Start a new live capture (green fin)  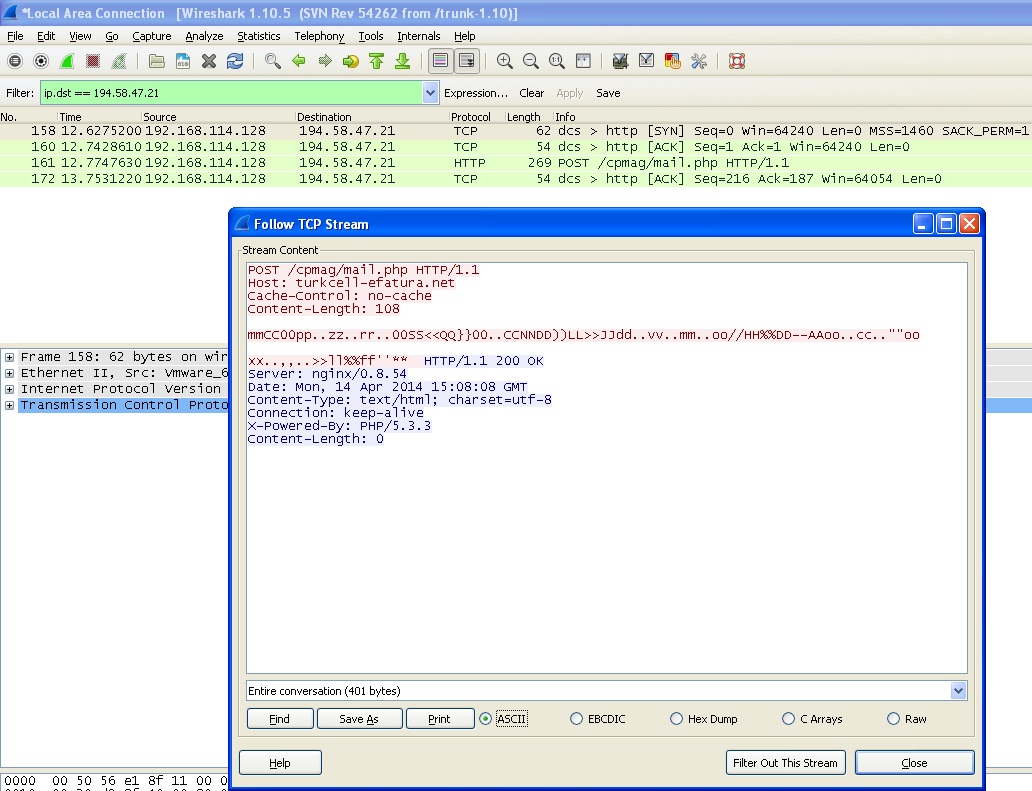coord(67,61)
